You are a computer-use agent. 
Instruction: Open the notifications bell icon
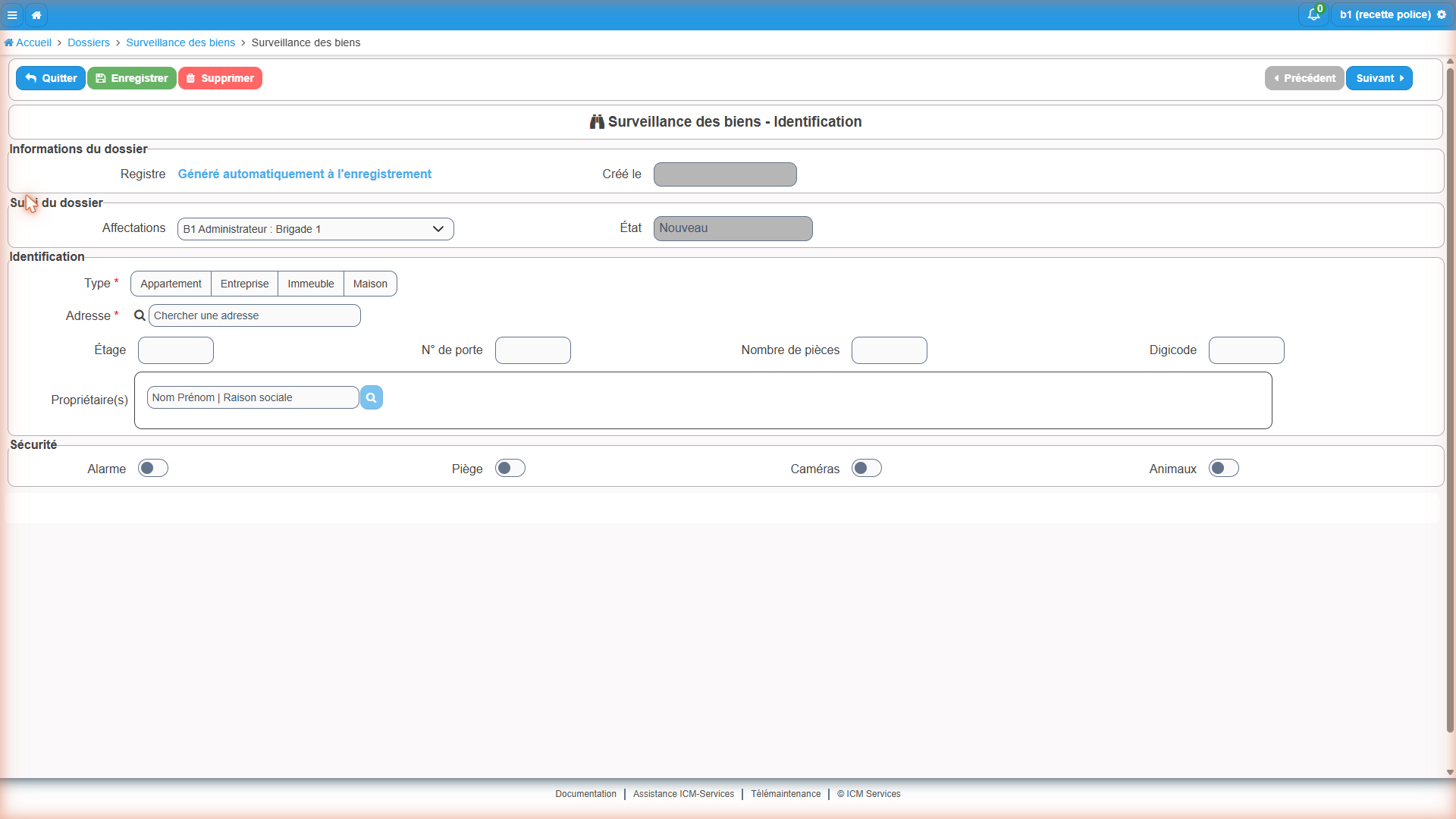[1313, 14]
